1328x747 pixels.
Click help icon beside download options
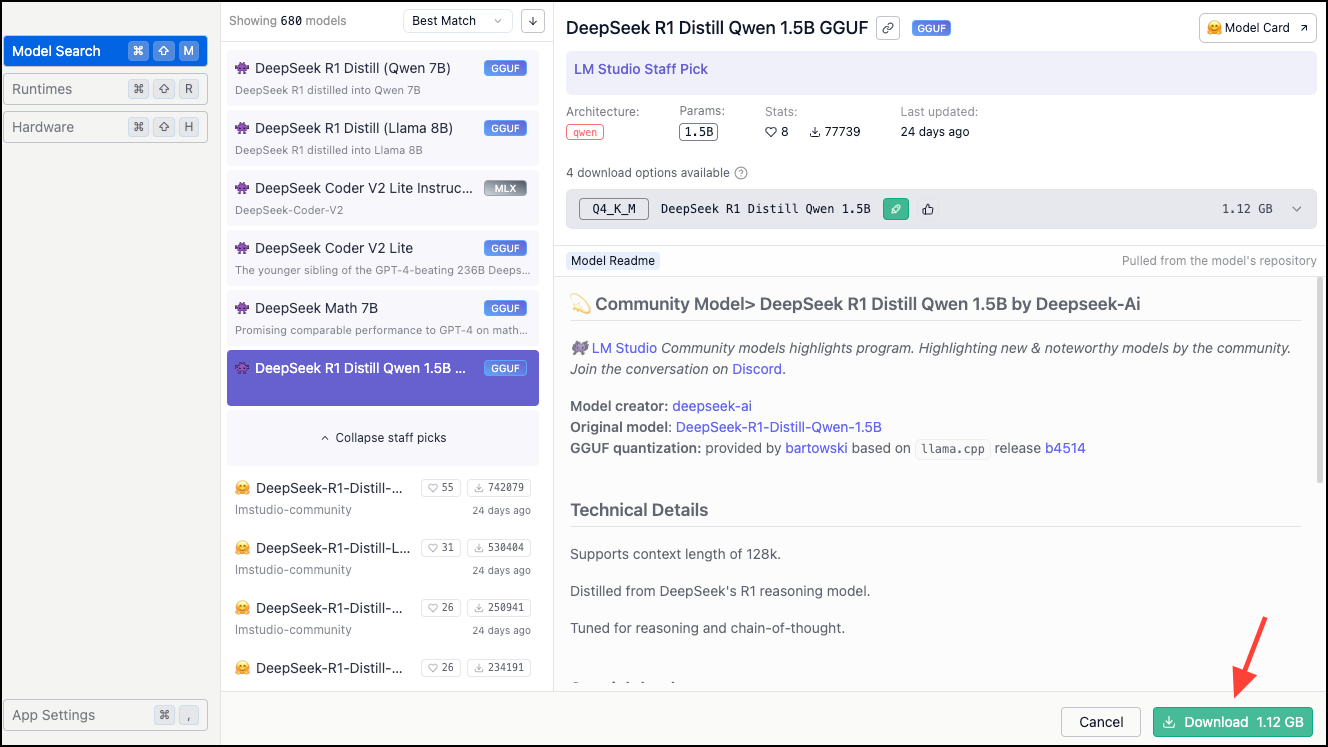(741, 173)
